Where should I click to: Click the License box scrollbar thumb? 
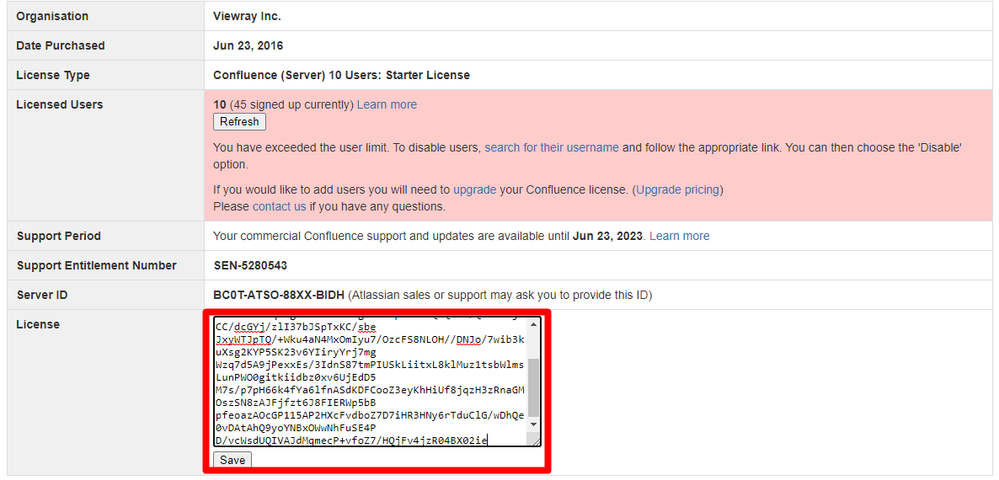click(533, 390)
